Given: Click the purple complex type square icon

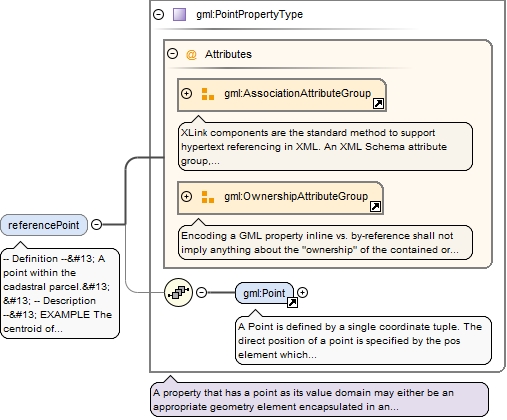Looking at the screenshot, I should tap(179, 14).
